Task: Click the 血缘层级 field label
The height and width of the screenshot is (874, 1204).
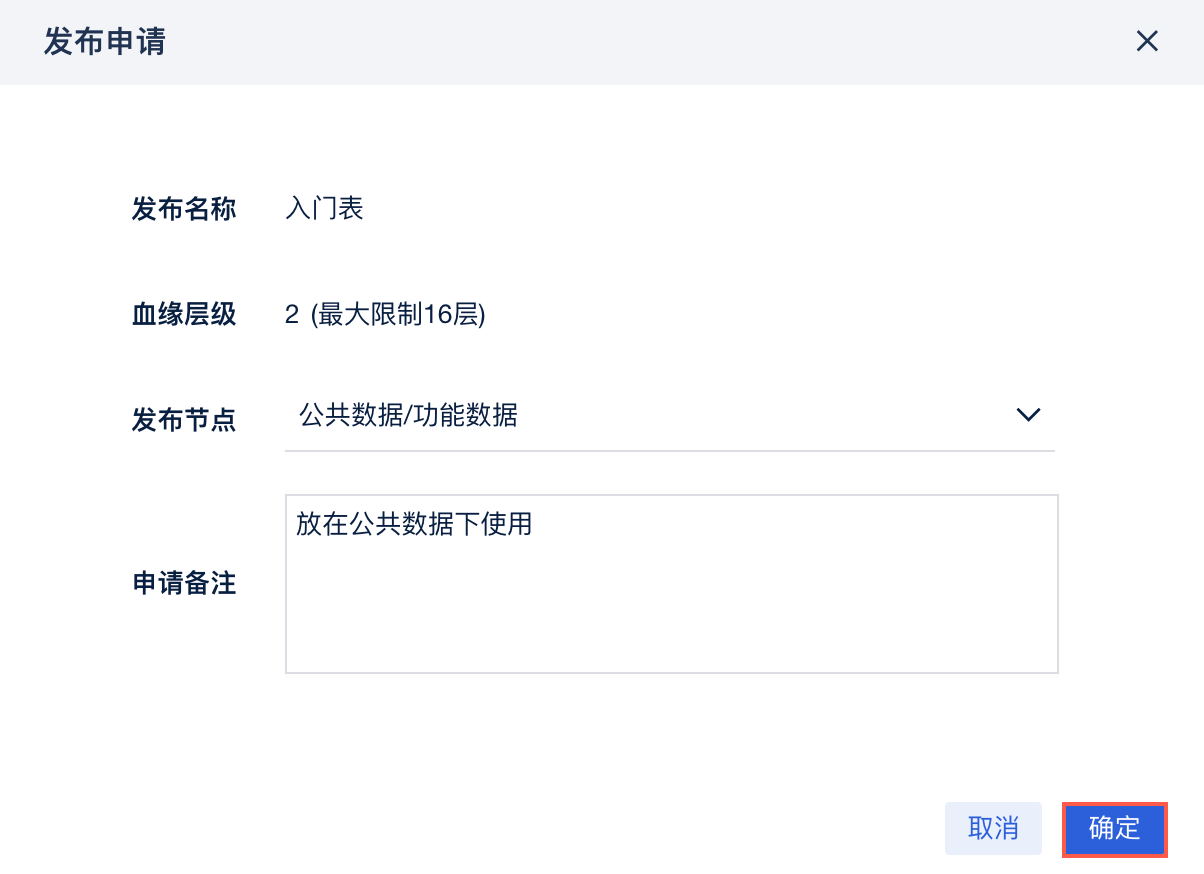Action: 184,315
